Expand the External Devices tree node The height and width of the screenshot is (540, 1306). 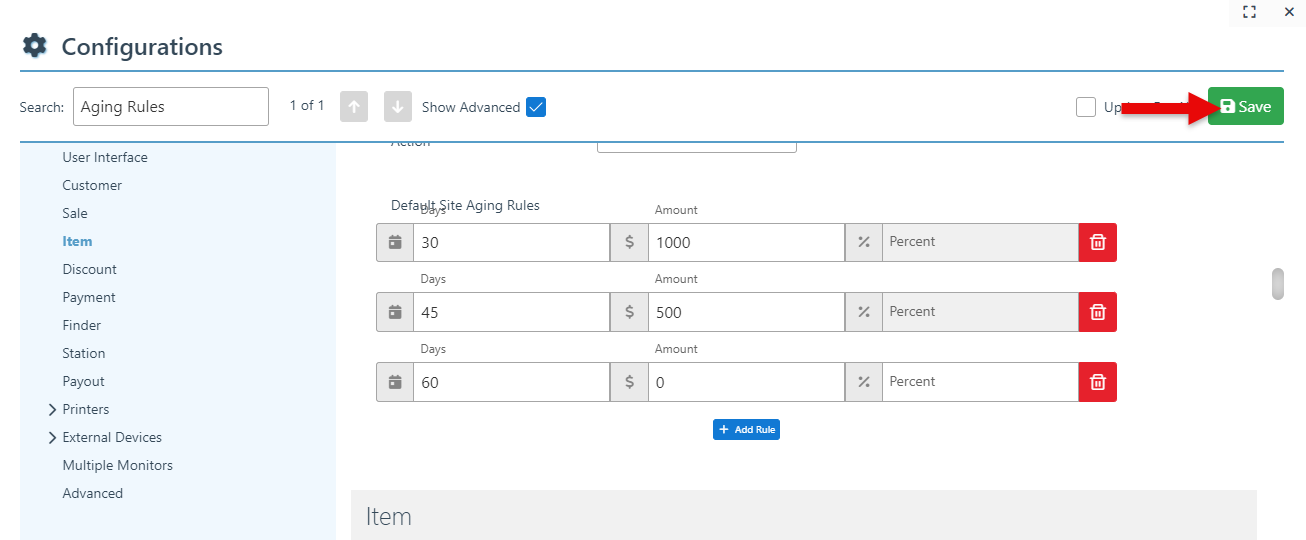click(x=52, y=437)
